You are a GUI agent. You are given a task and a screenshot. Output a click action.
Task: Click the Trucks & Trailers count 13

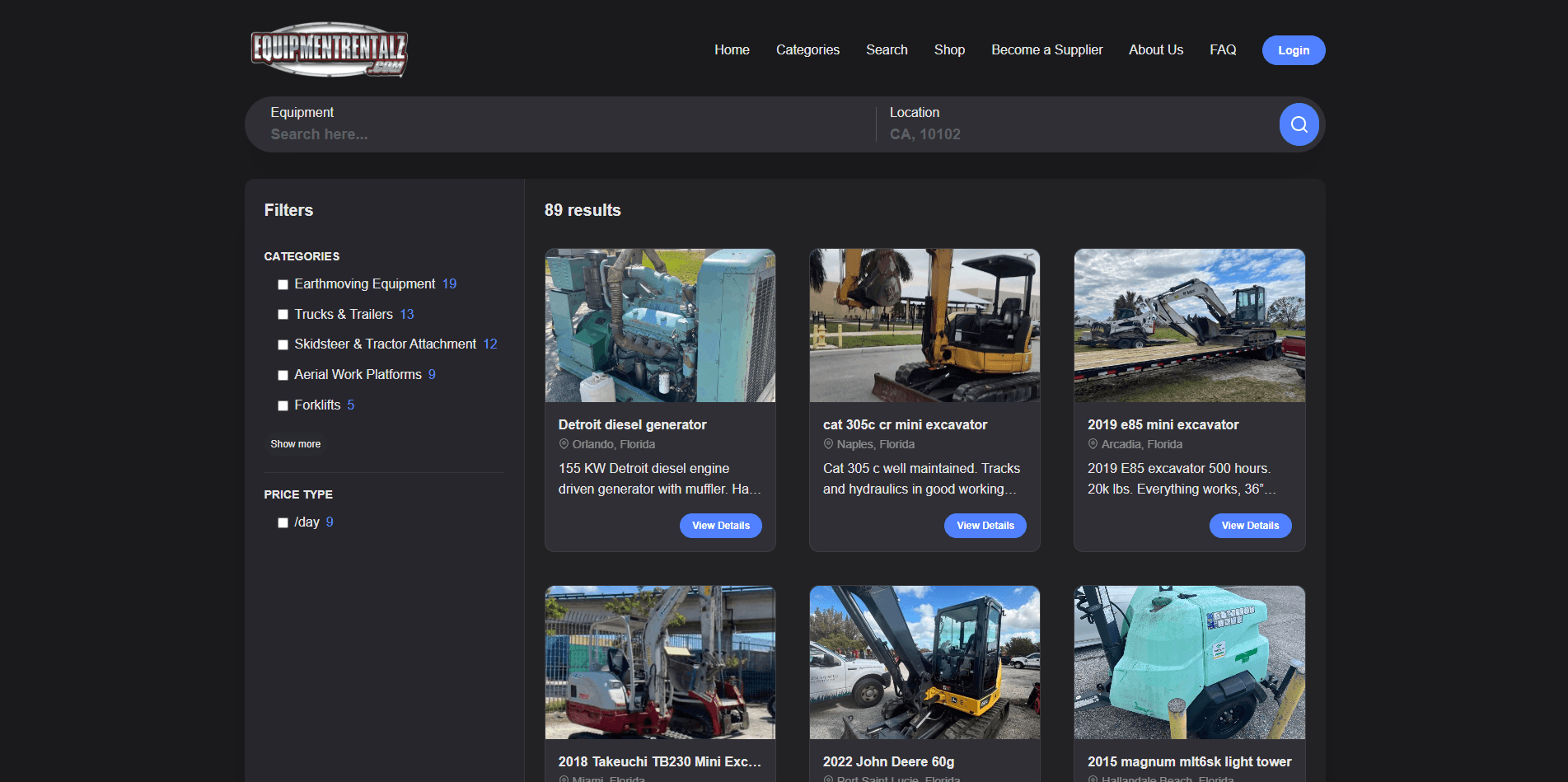tap(407, 314)
